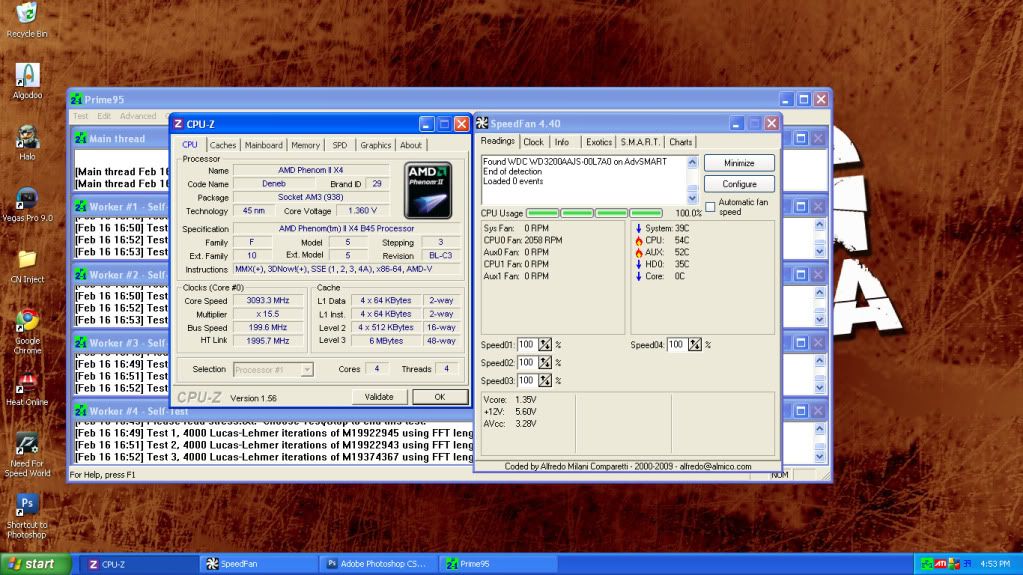The image size is (1023, 575).
Task: Switch to the SpeedFan taskbar button
Action: (x=257, y=564)
